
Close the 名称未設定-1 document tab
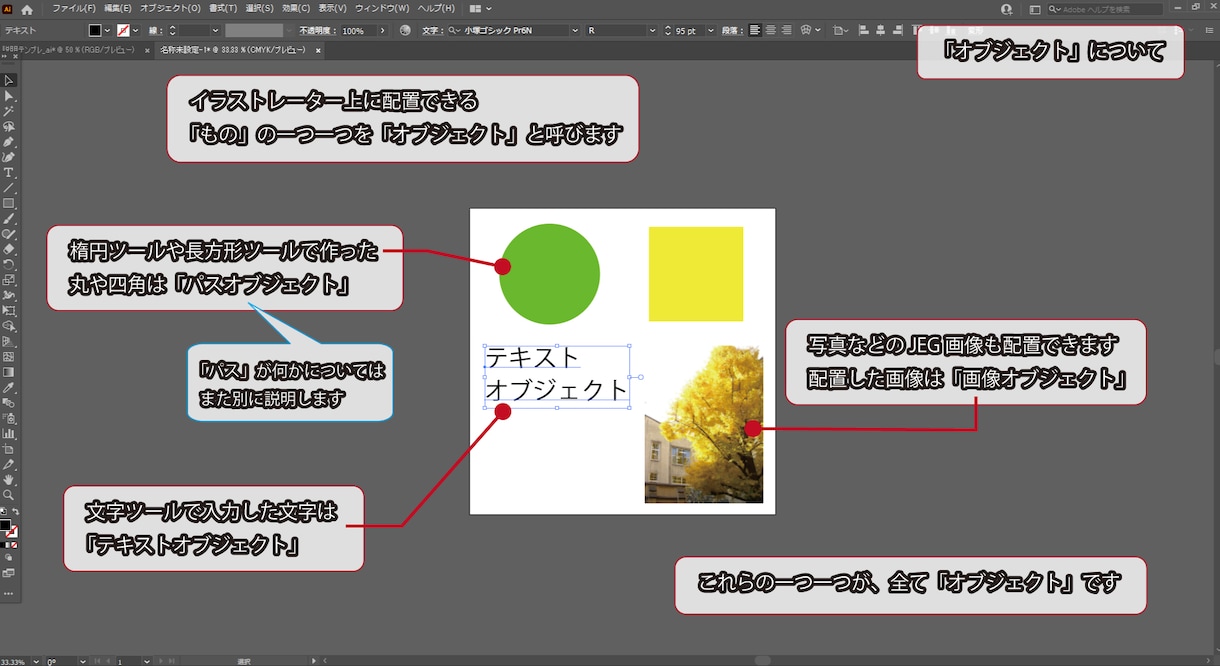coord(318,49)
